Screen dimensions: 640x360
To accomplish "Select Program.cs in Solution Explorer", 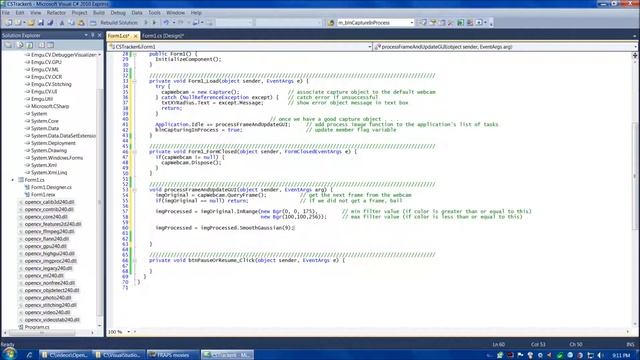I will pos(36,327).
